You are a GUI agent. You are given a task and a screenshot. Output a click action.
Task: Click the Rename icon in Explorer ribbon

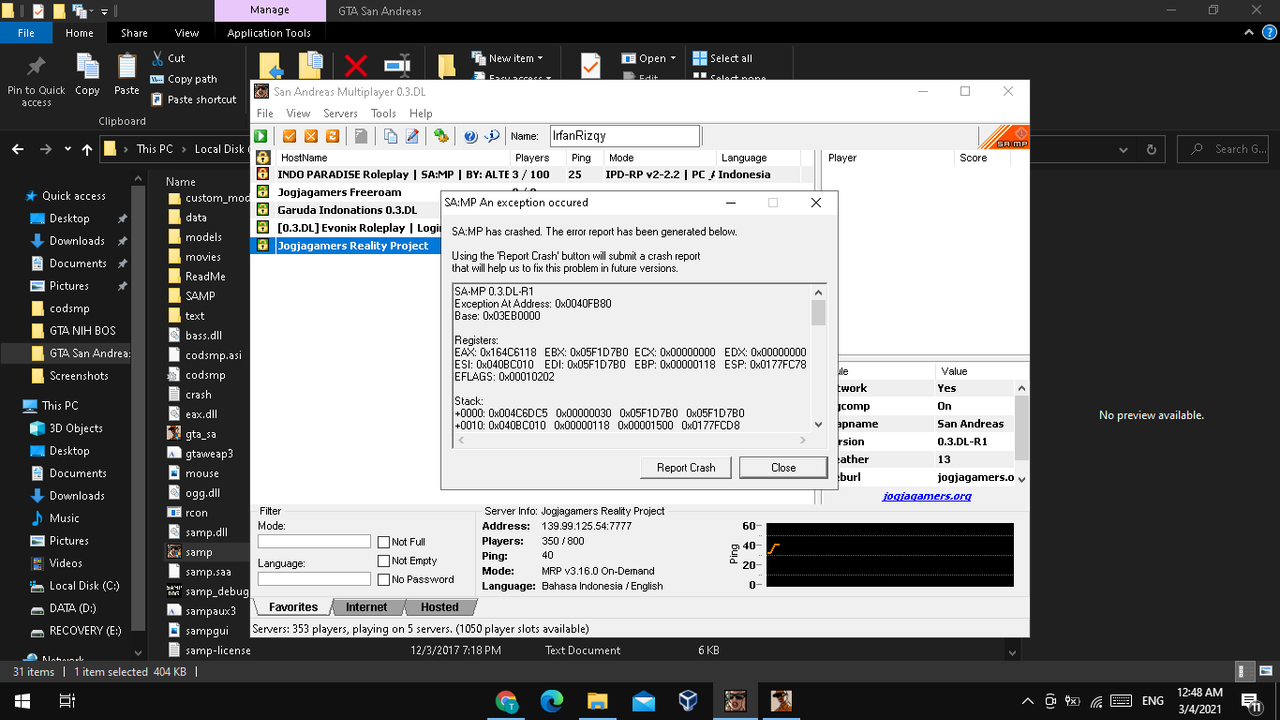point(397,66)
